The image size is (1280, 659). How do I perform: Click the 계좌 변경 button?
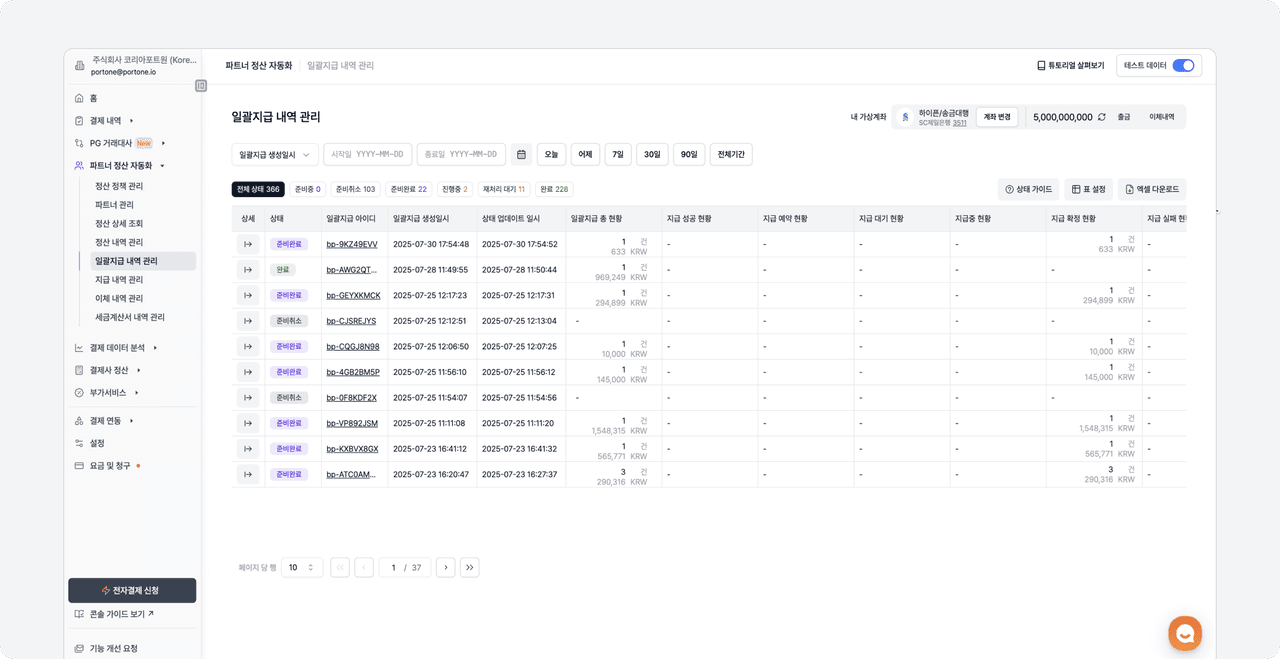997,117
